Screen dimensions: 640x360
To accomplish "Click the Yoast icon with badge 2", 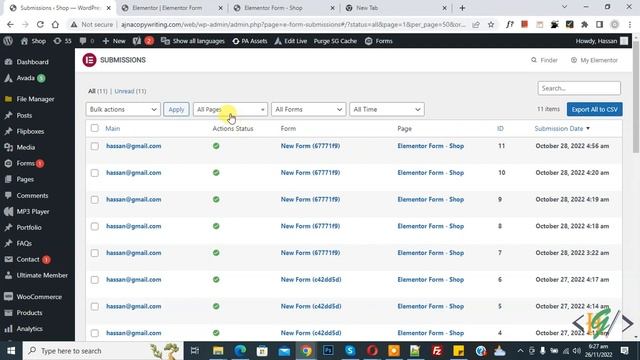I will 142,41.
